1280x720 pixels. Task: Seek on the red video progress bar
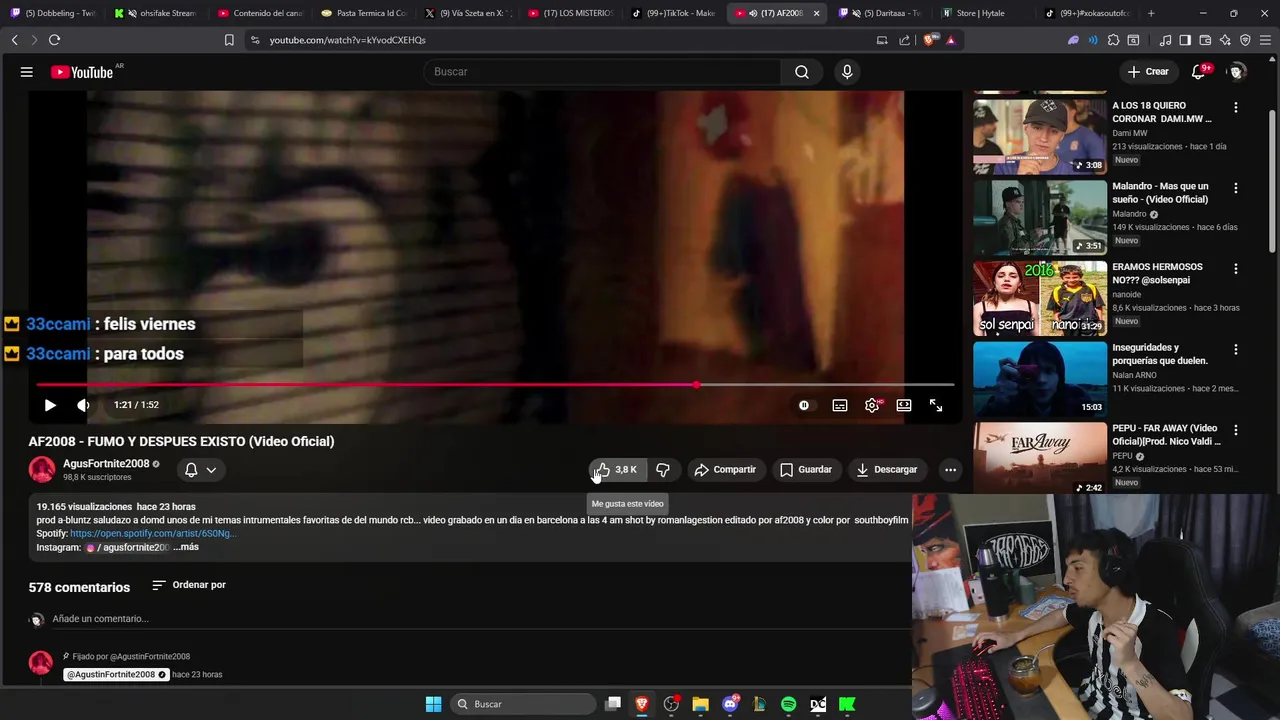pyautogui.click(x=495, y=384)
